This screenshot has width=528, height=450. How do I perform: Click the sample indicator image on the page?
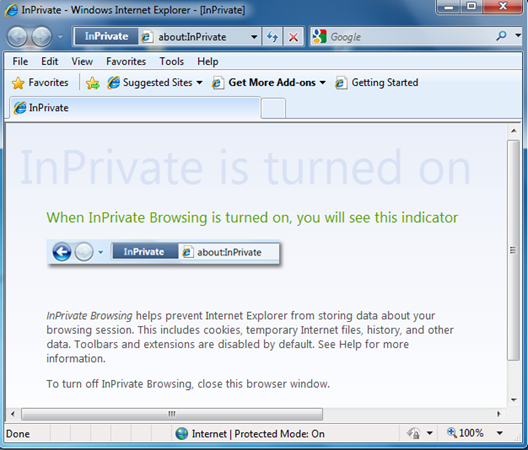pos(163,252)
